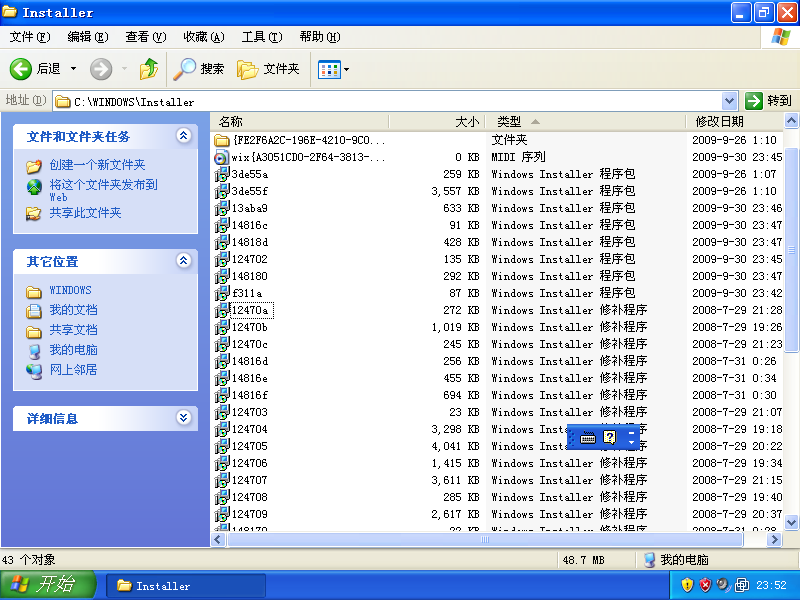This screenshot has height=600, width=800.
Task: Sort by the 类型 column header
Action: click(586, 121)
